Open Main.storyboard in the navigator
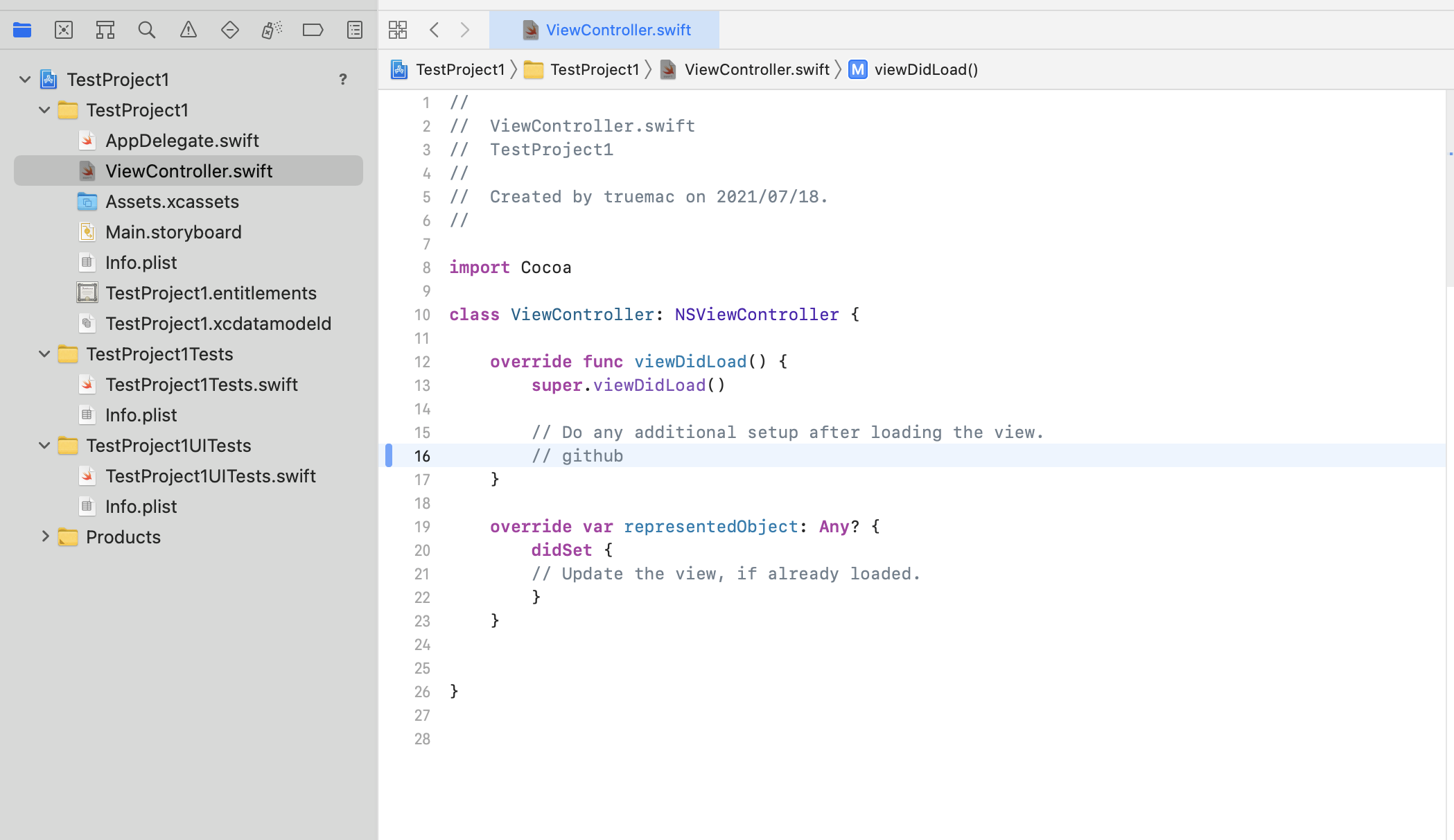 [173, 232]
